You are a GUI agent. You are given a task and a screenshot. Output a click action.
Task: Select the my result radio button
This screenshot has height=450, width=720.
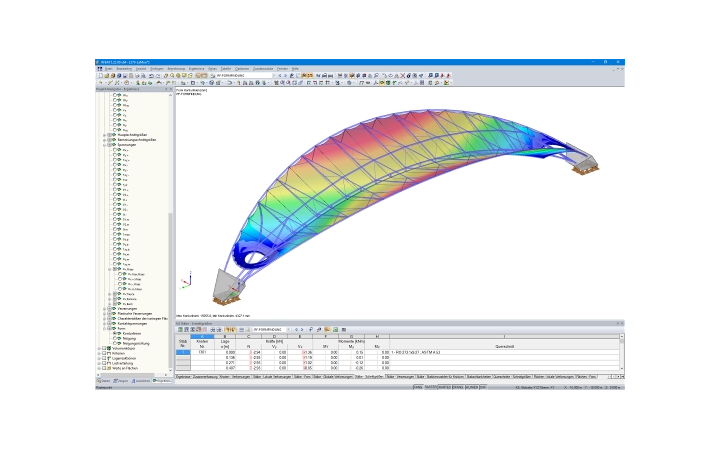click(x=114, y=100)
